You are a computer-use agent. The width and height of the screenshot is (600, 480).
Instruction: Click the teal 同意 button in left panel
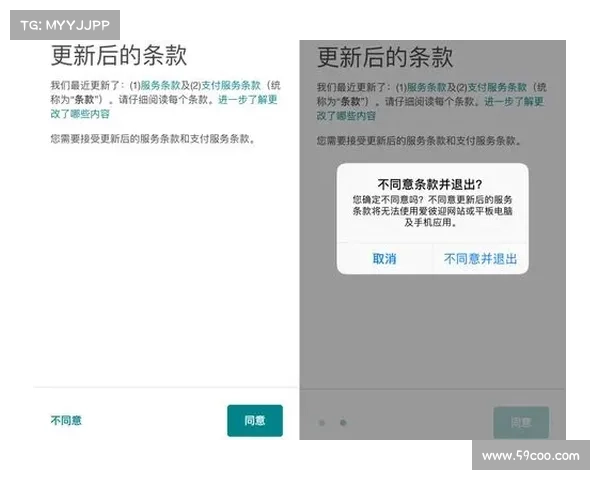point(254,421)
